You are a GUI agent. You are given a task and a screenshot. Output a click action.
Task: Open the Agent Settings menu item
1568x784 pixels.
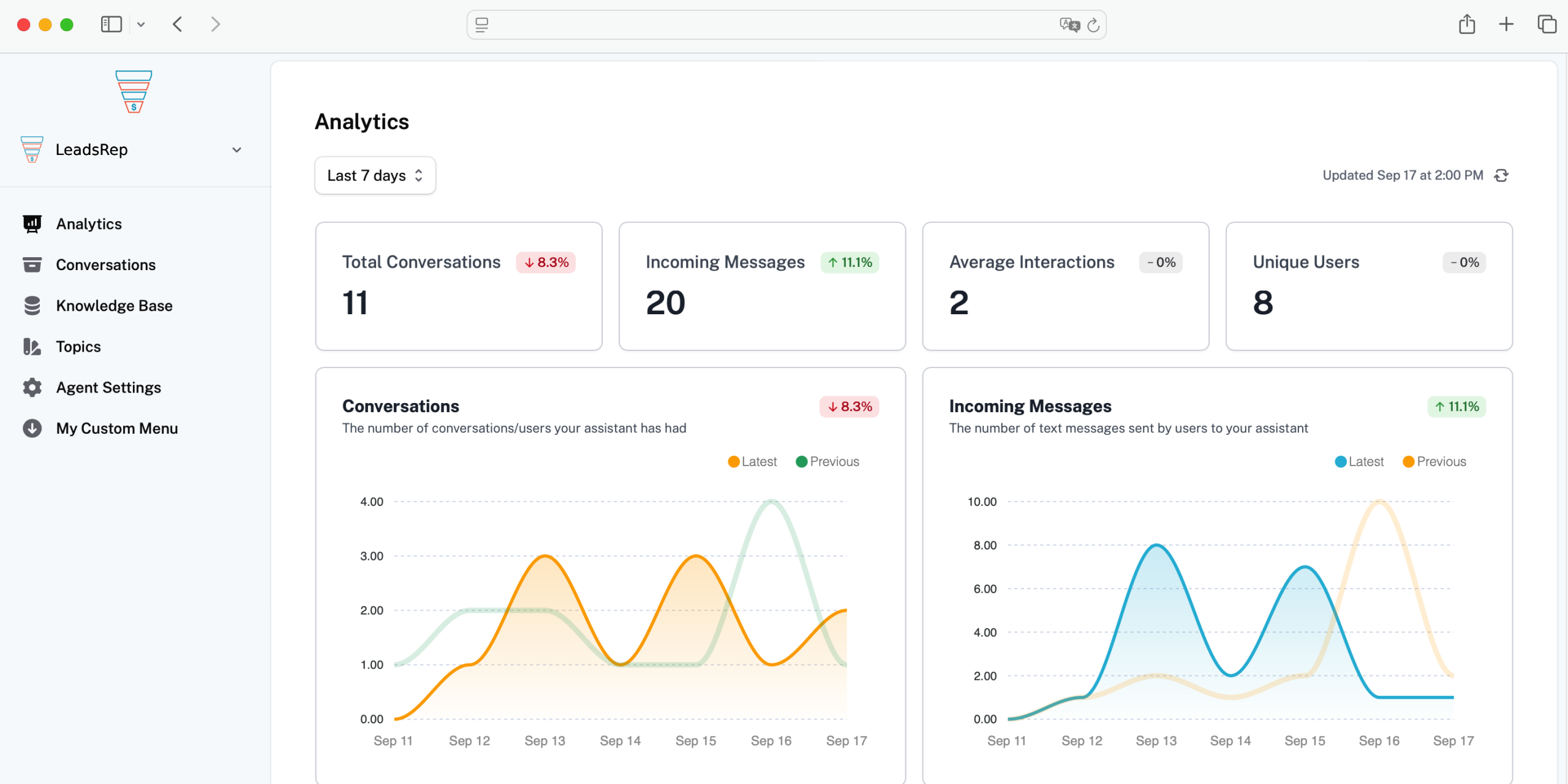coord(108,388)
